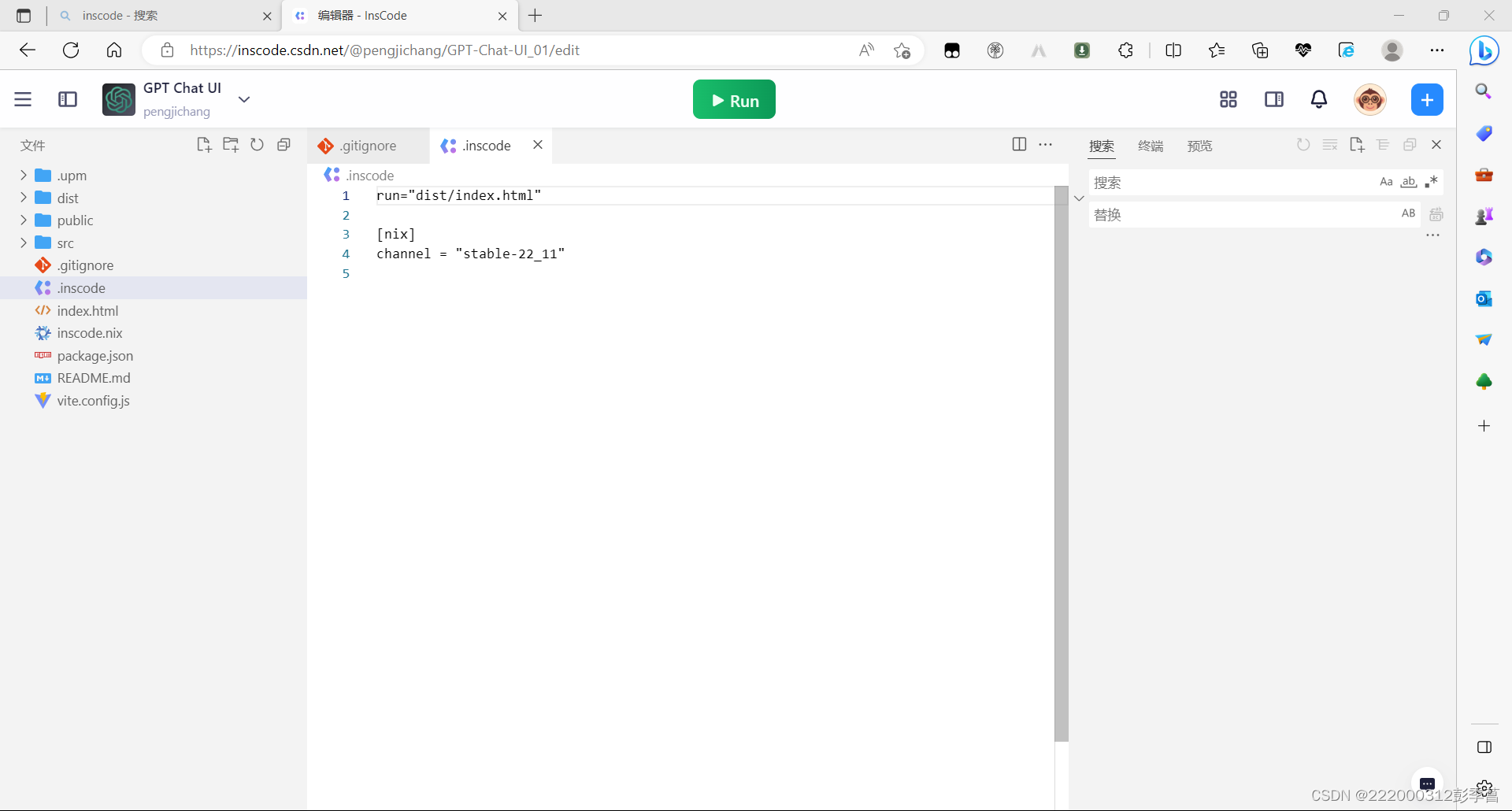Refresh search results icon
The width and height of the screenshot is (1512, 811).
(x=1303, y=145)
